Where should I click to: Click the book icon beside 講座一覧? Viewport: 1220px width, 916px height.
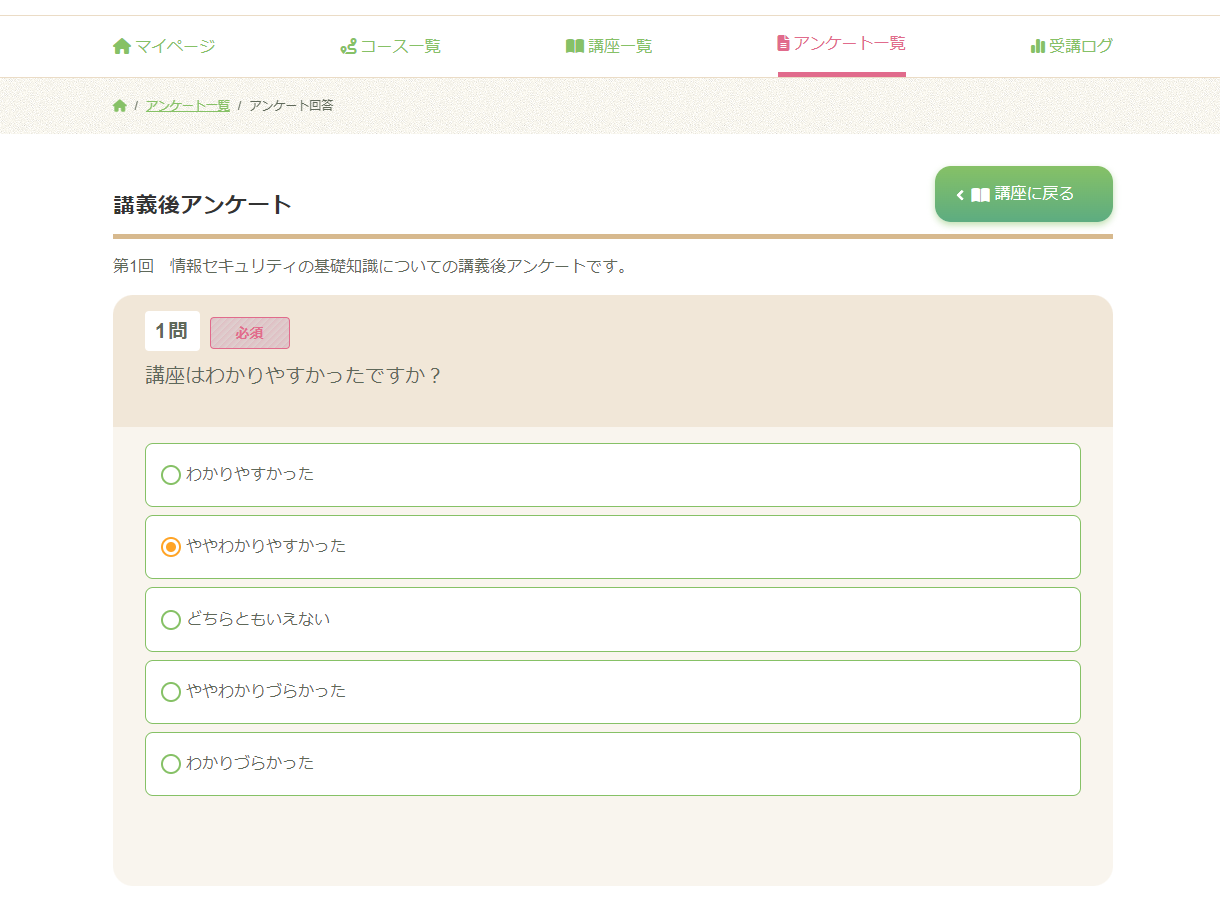click(x=575, y=46)
